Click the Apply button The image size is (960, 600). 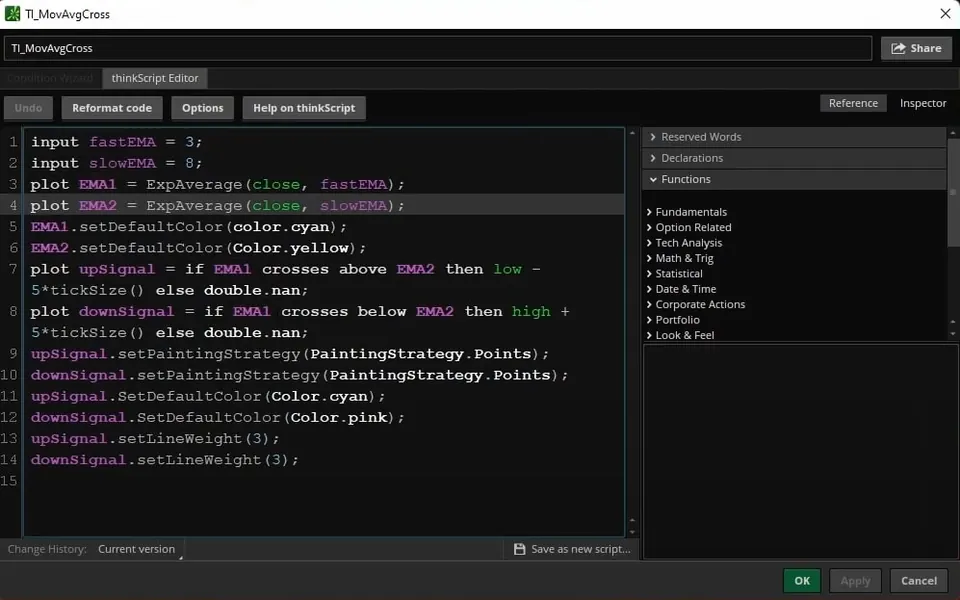click(855, 580)
